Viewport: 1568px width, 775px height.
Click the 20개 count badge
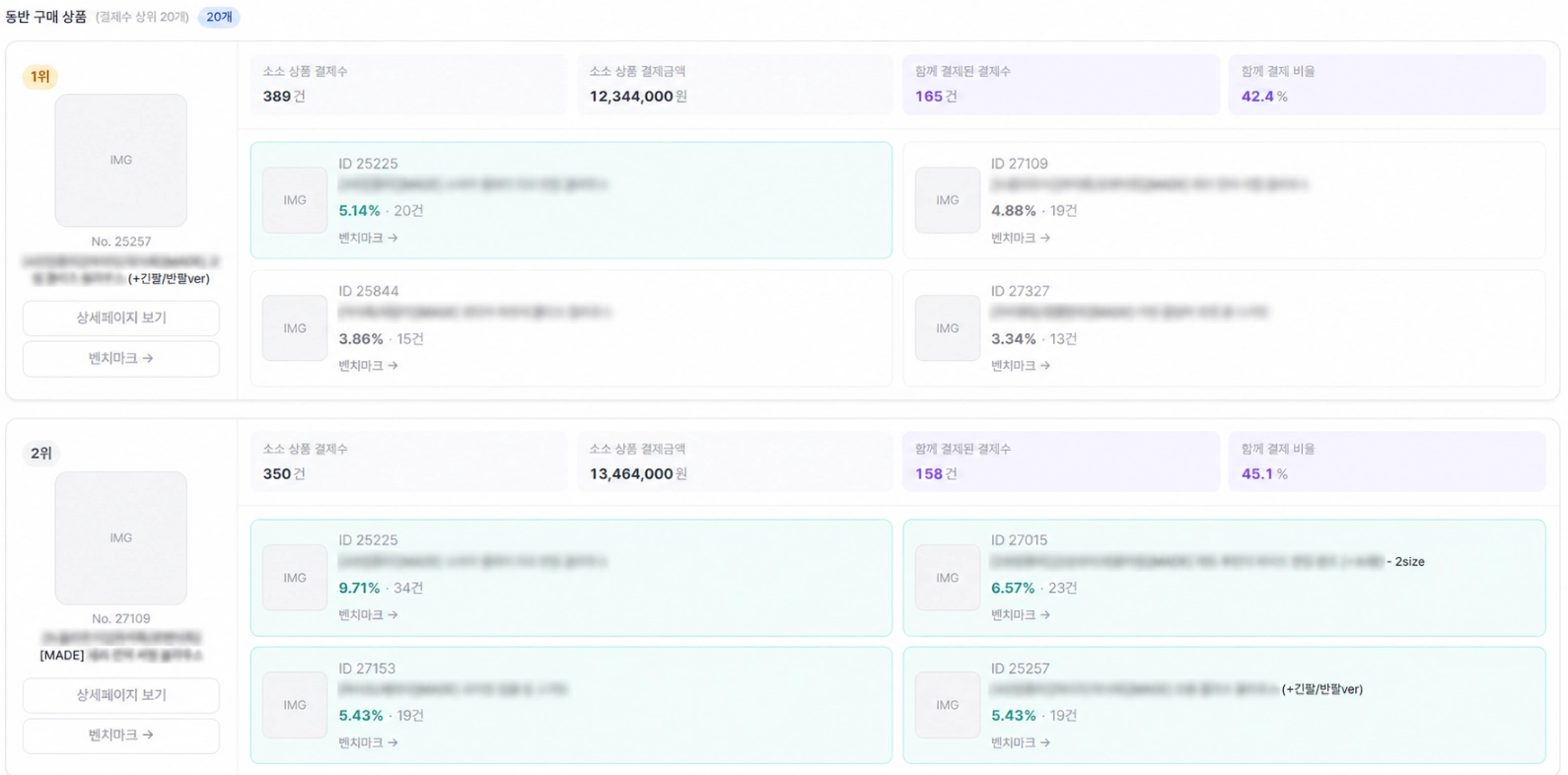coord(219,17)
